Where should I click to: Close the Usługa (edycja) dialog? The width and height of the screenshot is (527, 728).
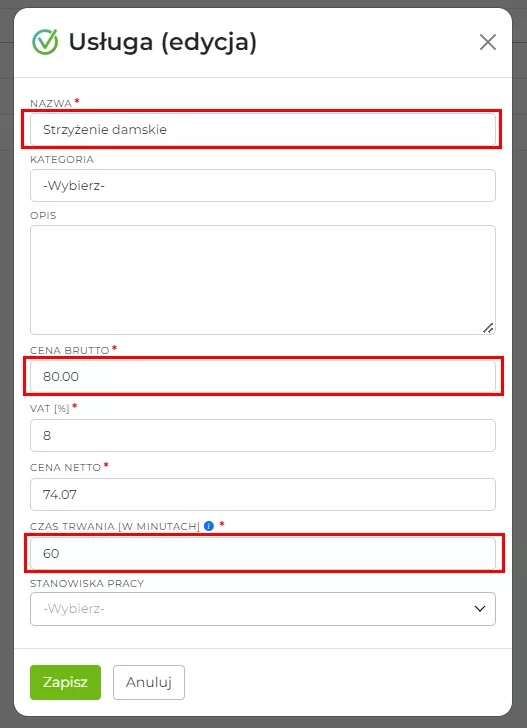(488, 42)
